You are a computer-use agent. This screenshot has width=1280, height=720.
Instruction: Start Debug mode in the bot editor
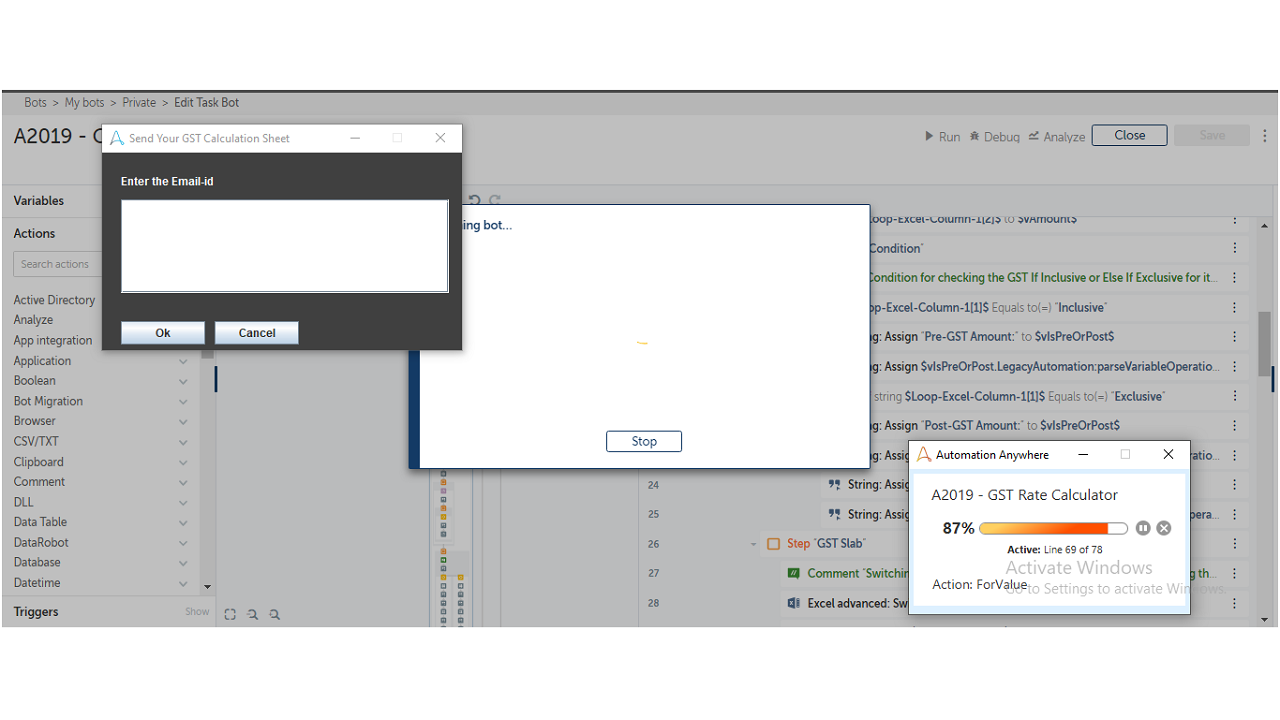point(994,137)
